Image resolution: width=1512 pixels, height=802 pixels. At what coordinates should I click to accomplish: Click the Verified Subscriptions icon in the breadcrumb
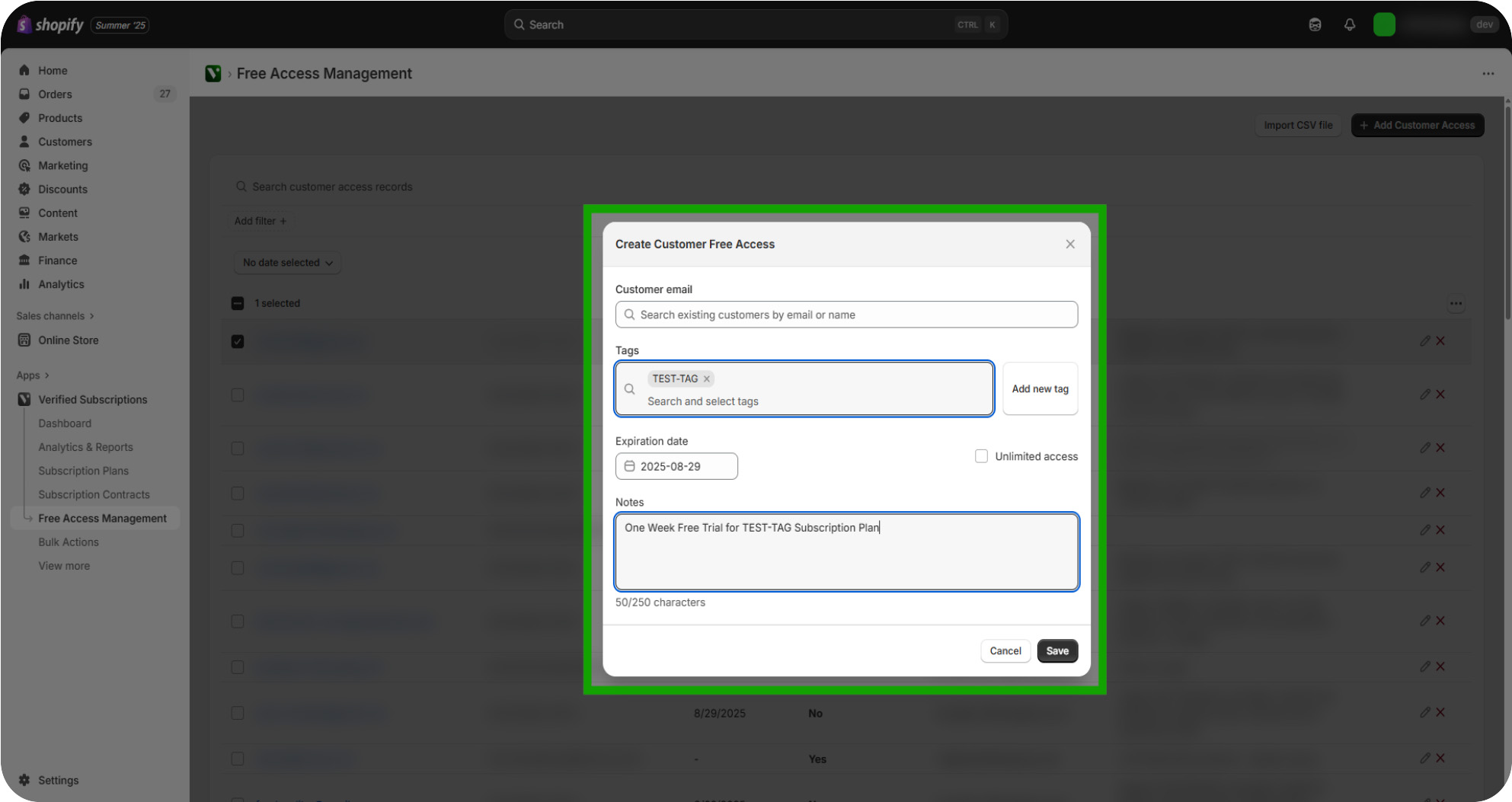[x=213, y=73]
